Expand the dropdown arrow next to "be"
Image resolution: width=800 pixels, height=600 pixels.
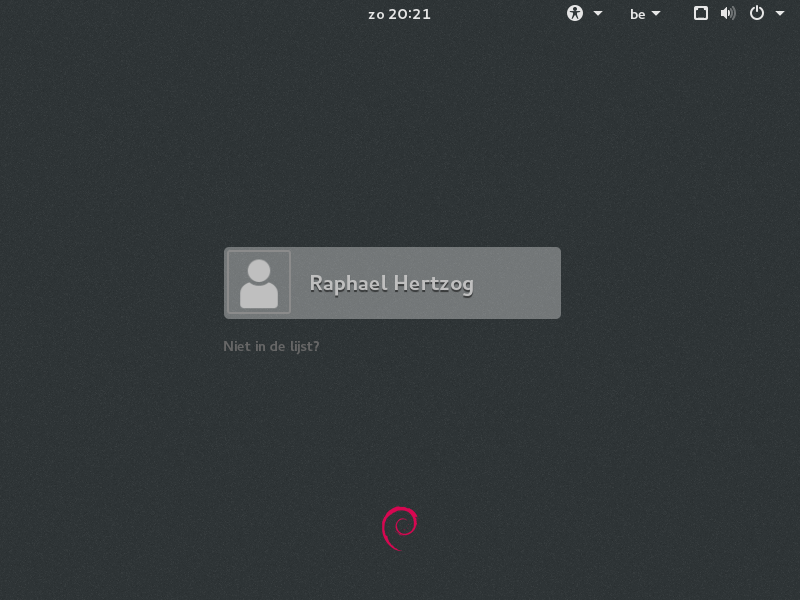(657, 14)
